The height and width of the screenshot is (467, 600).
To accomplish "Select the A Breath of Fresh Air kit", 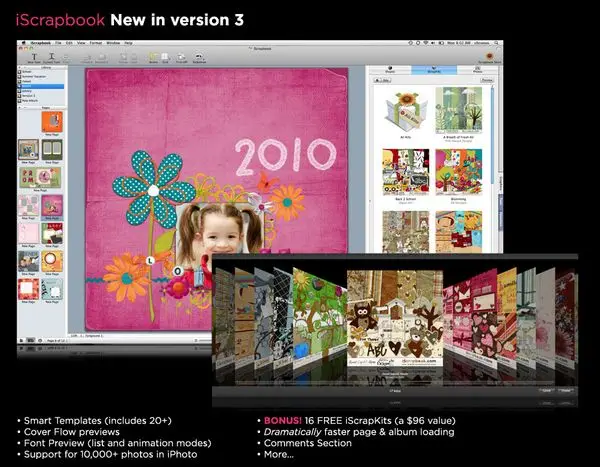I will click(x=458, y=111).
